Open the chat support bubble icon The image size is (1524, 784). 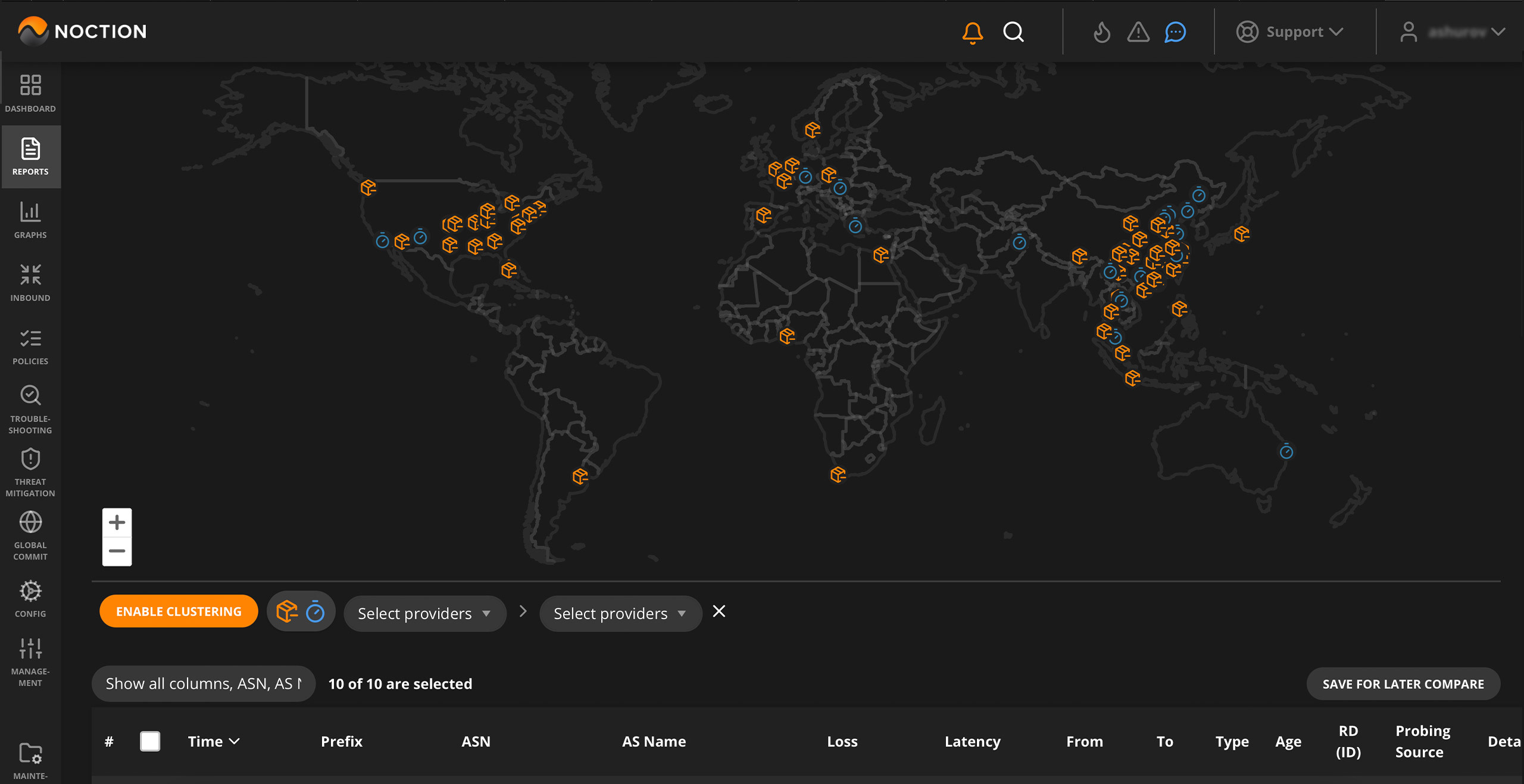click(1175, 32)
